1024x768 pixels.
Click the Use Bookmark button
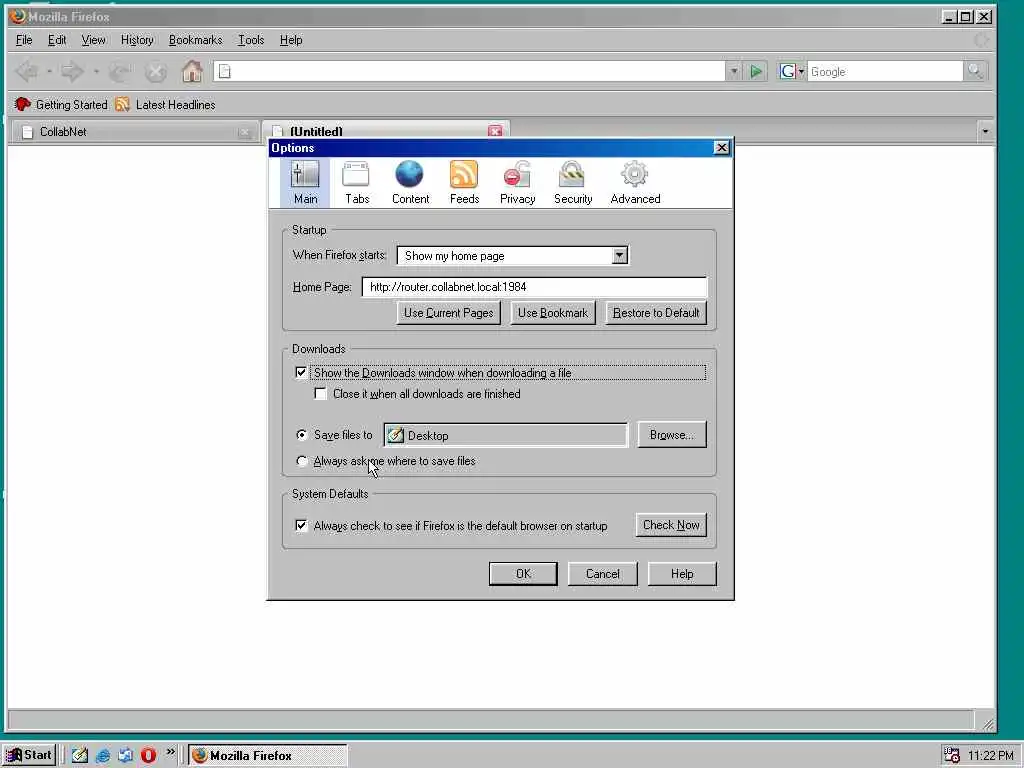[x=552, y=313]
